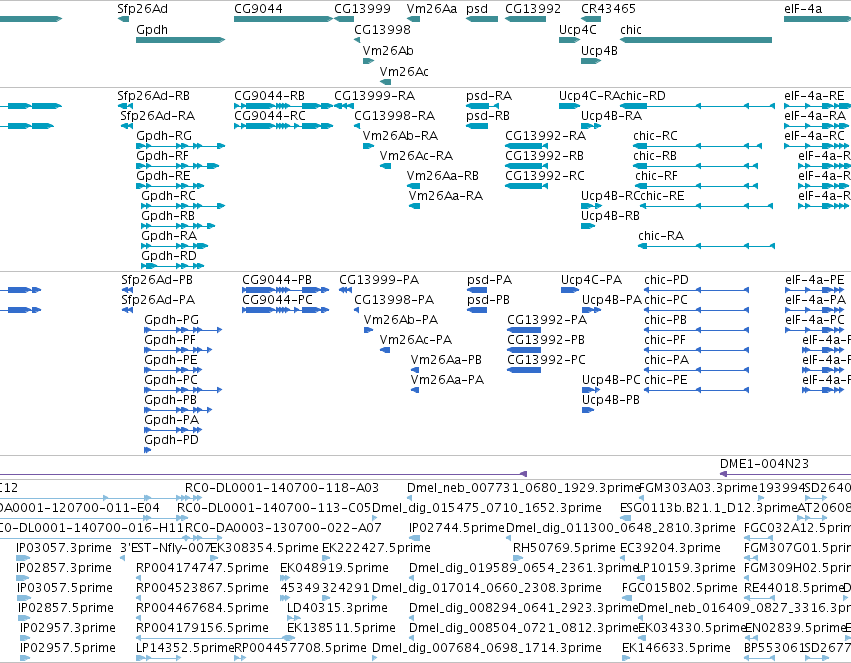Image resolution: width=851 pixels, height=663 pixels.
Task: Open the Gpdh-RD transcript label
Action: coord(169,256)
